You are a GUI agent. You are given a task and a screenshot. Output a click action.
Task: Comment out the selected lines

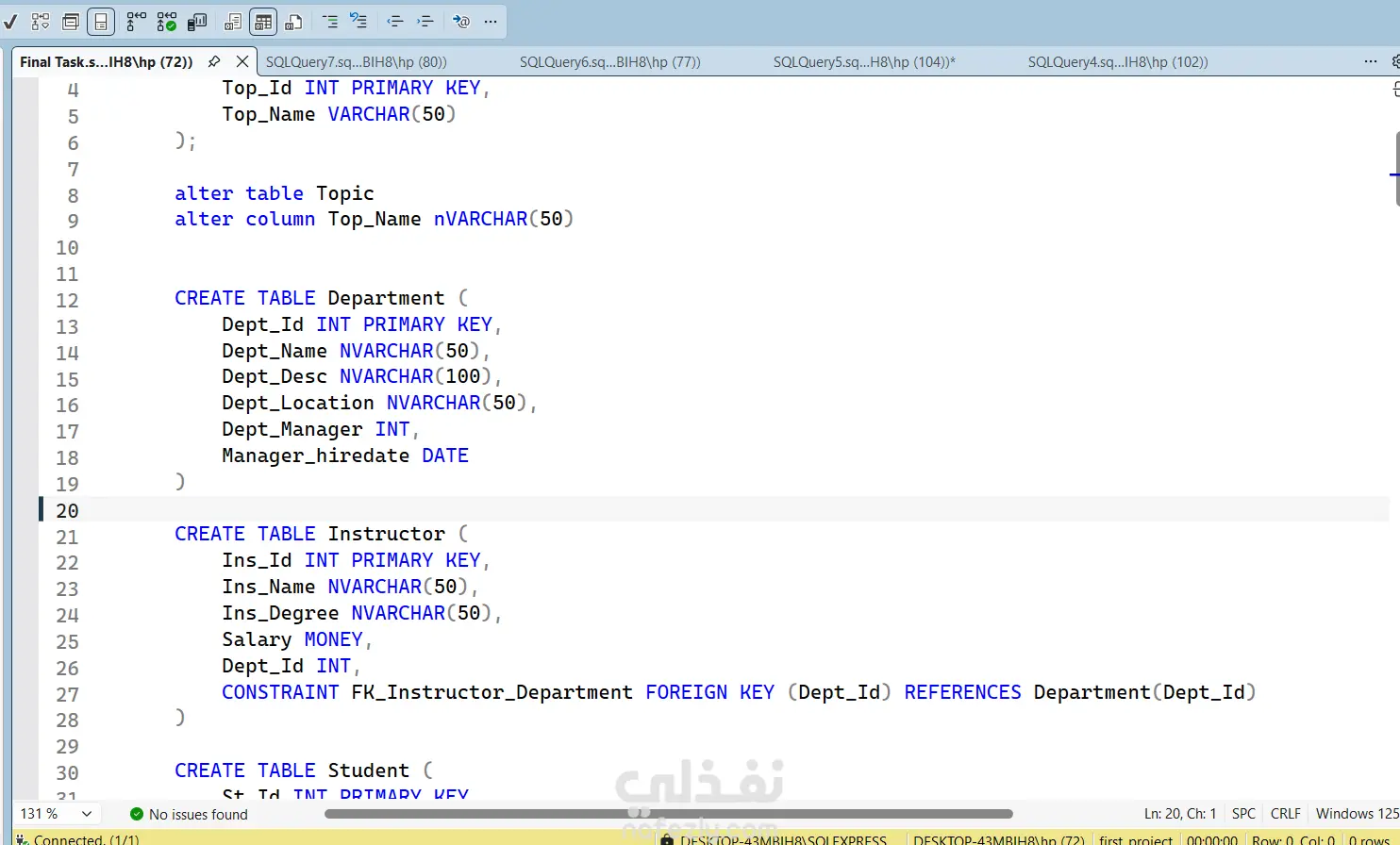[329, 21]
